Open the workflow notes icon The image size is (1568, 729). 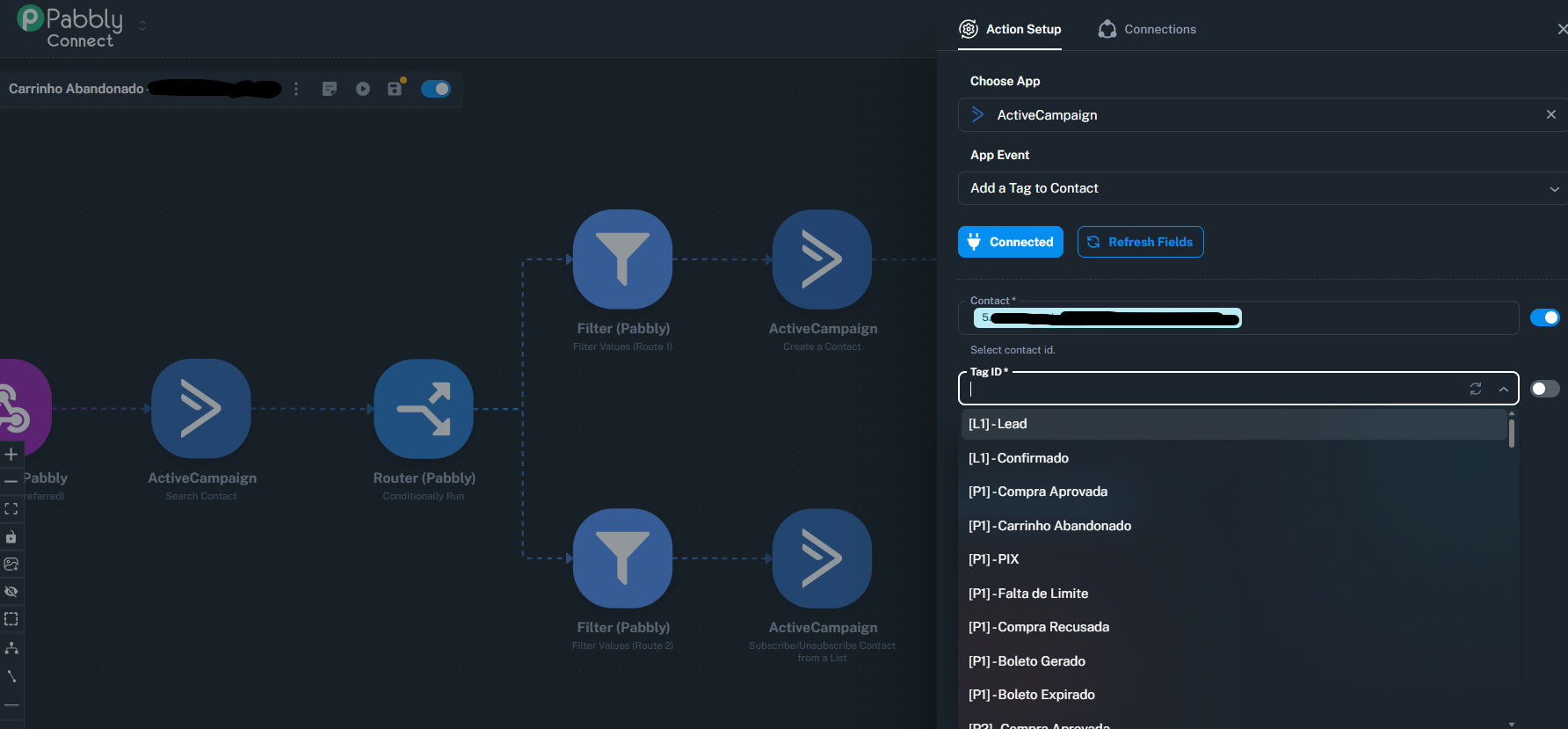click(x=330, y=89)
